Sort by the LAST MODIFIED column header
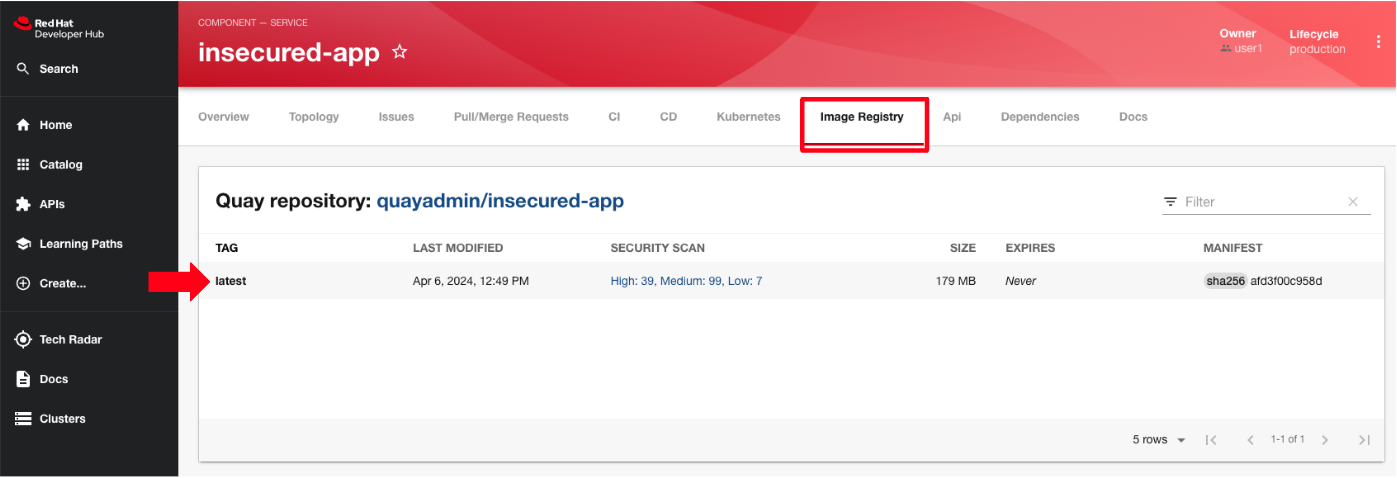1397x478 pixels. (458, 248)
